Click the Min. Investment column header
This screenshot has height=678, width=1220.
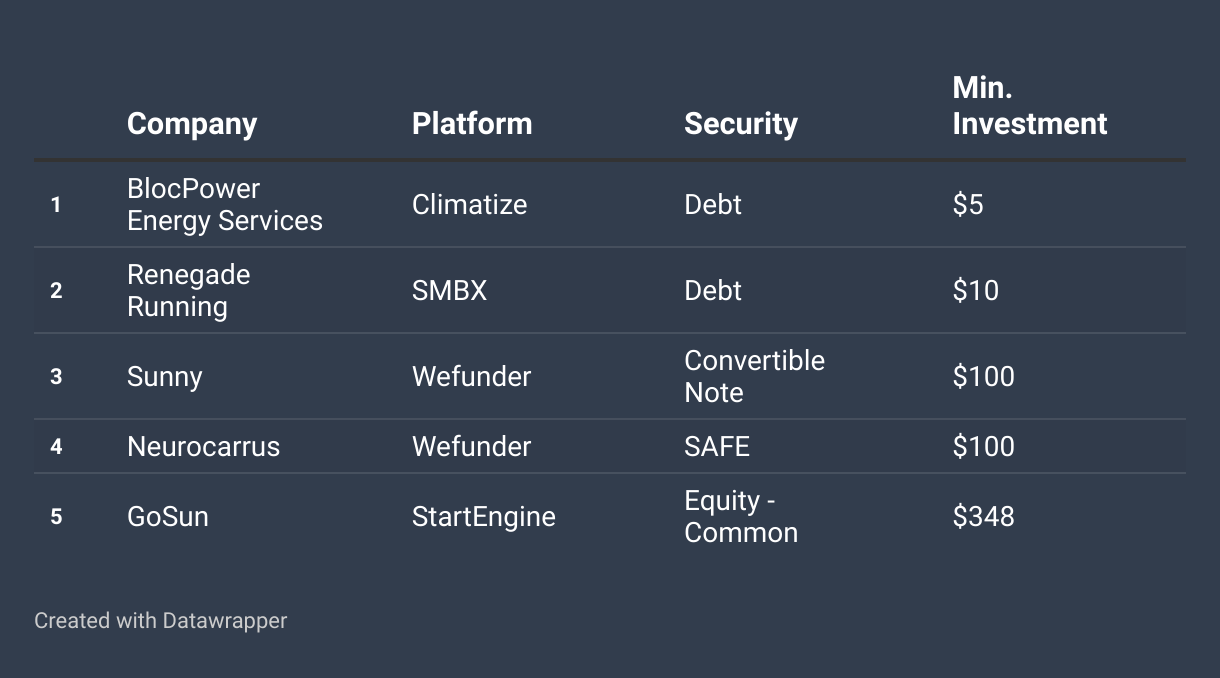click(x=1030, y=106)
